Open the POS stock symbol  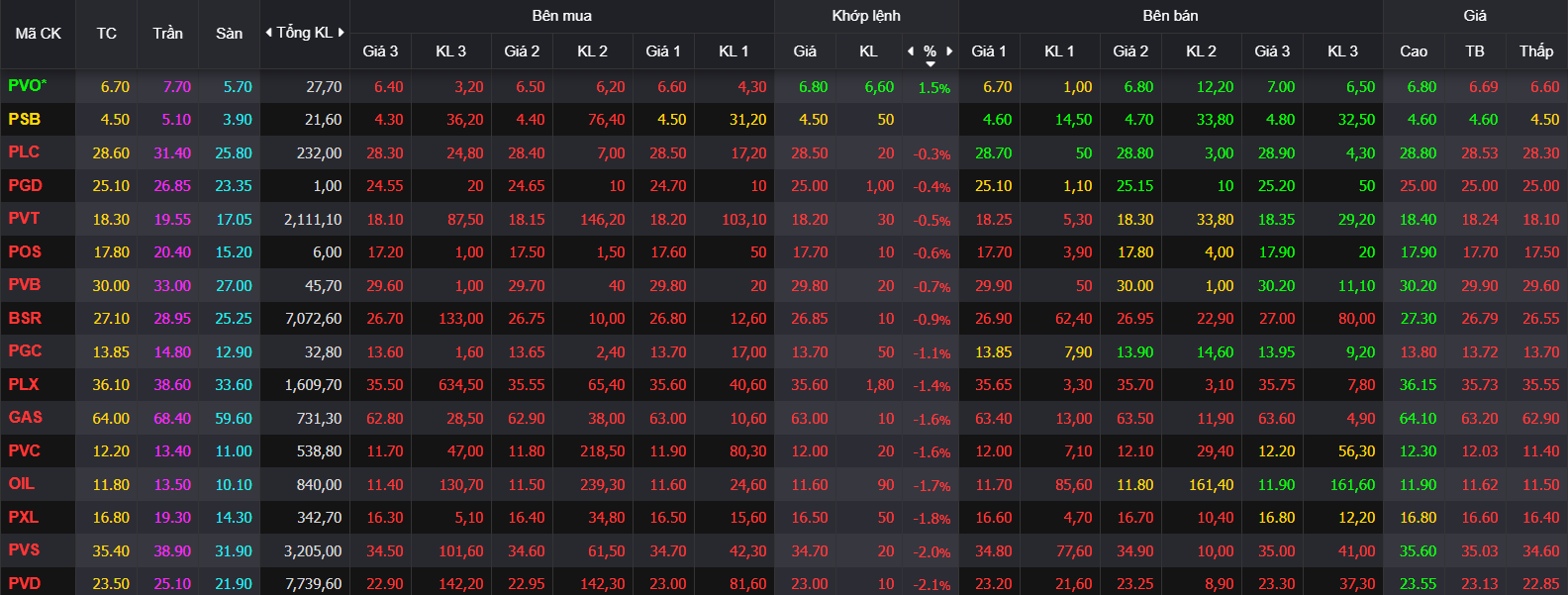(26, 251)
